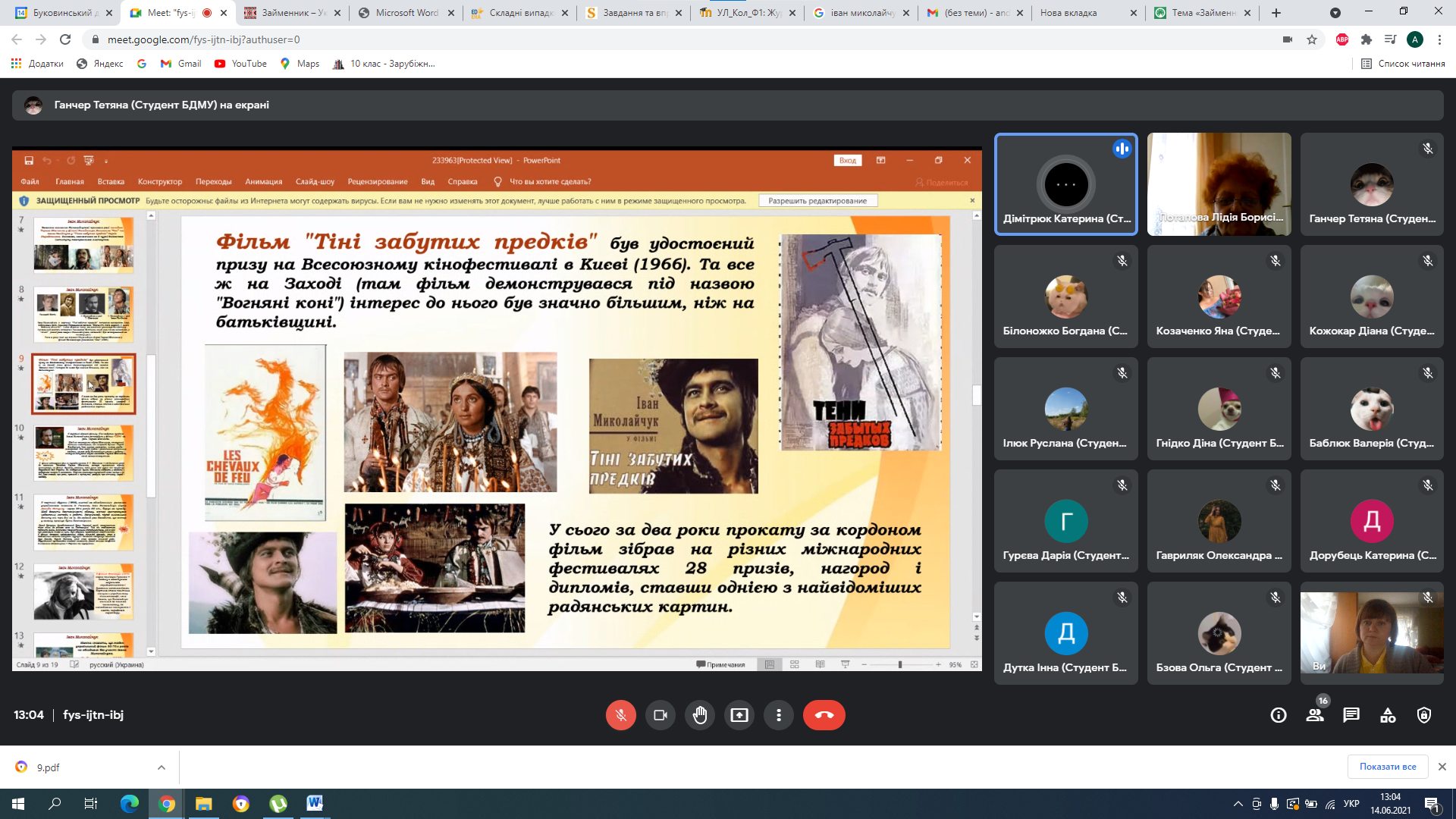Image resolution: width=1456 pixels, height=819 pixels.
Task: Select Потапова Лідія video tile
Action: click(1219, 184)
